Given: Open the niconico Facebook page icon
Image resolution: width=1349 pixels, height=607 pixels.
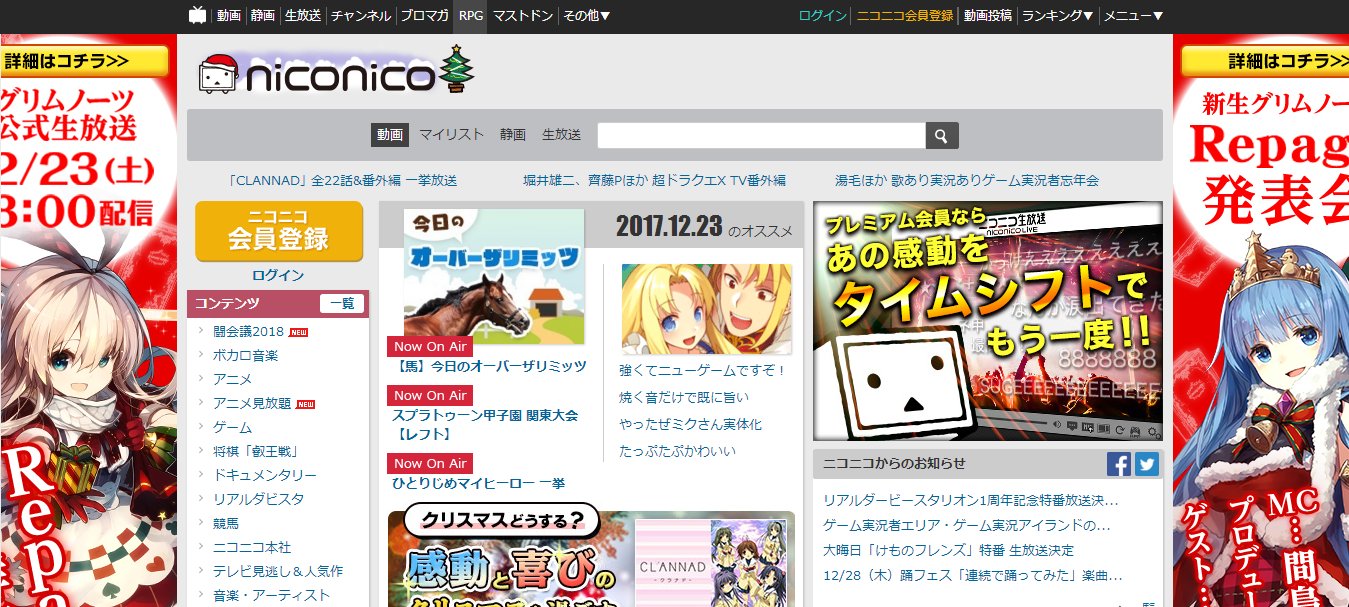Looking at the screenshot, I should click(x=1119, y=464).
